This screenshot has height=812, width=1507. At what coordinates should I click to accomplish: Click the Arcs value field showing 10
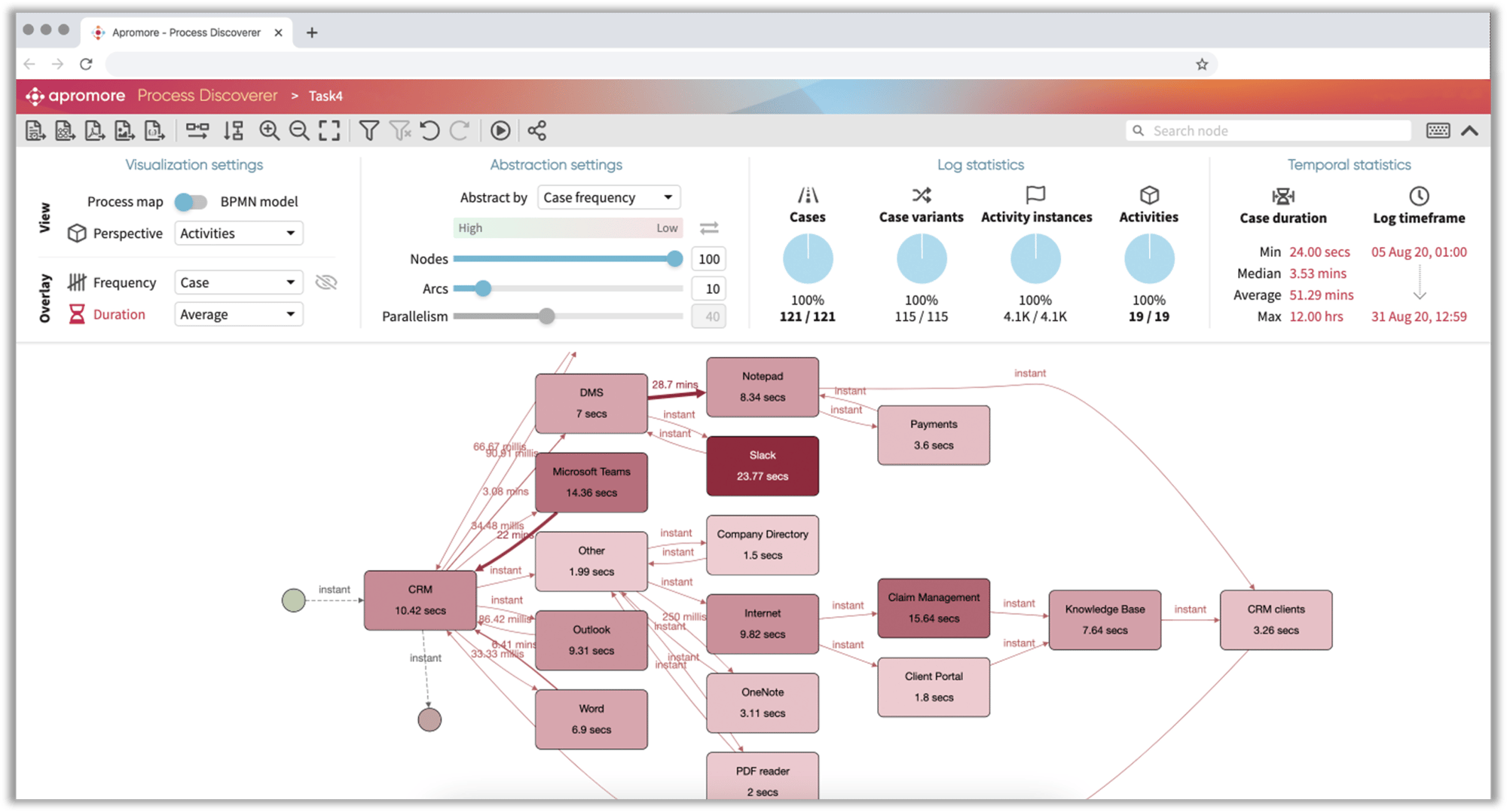(x=709, y=288)
